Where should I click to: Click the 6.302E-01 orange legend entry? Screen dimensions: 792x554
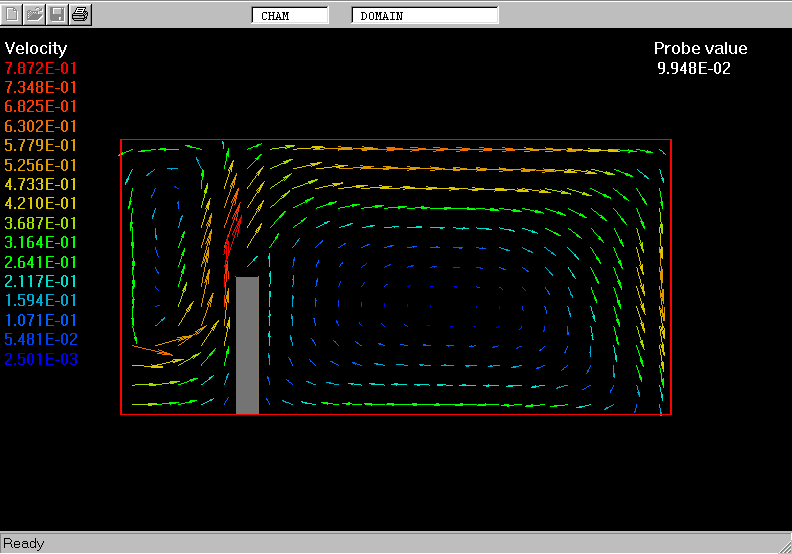[41, 126]
